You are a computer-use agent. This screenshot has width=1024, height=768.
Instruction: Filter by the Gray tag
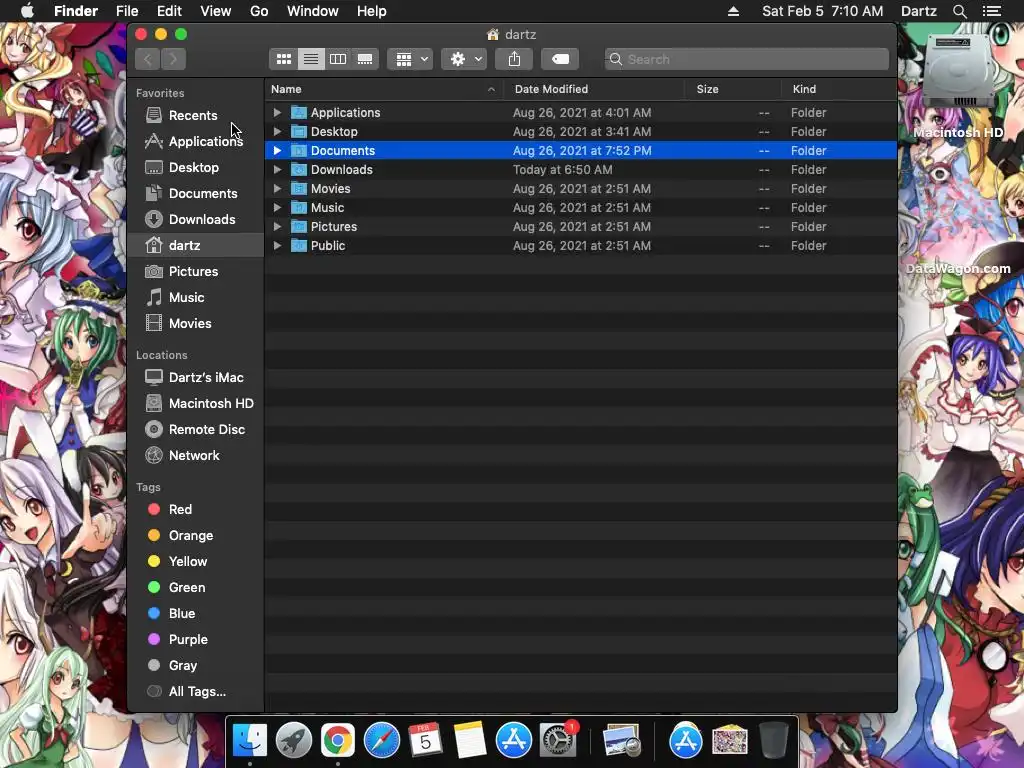click(195, 665)
